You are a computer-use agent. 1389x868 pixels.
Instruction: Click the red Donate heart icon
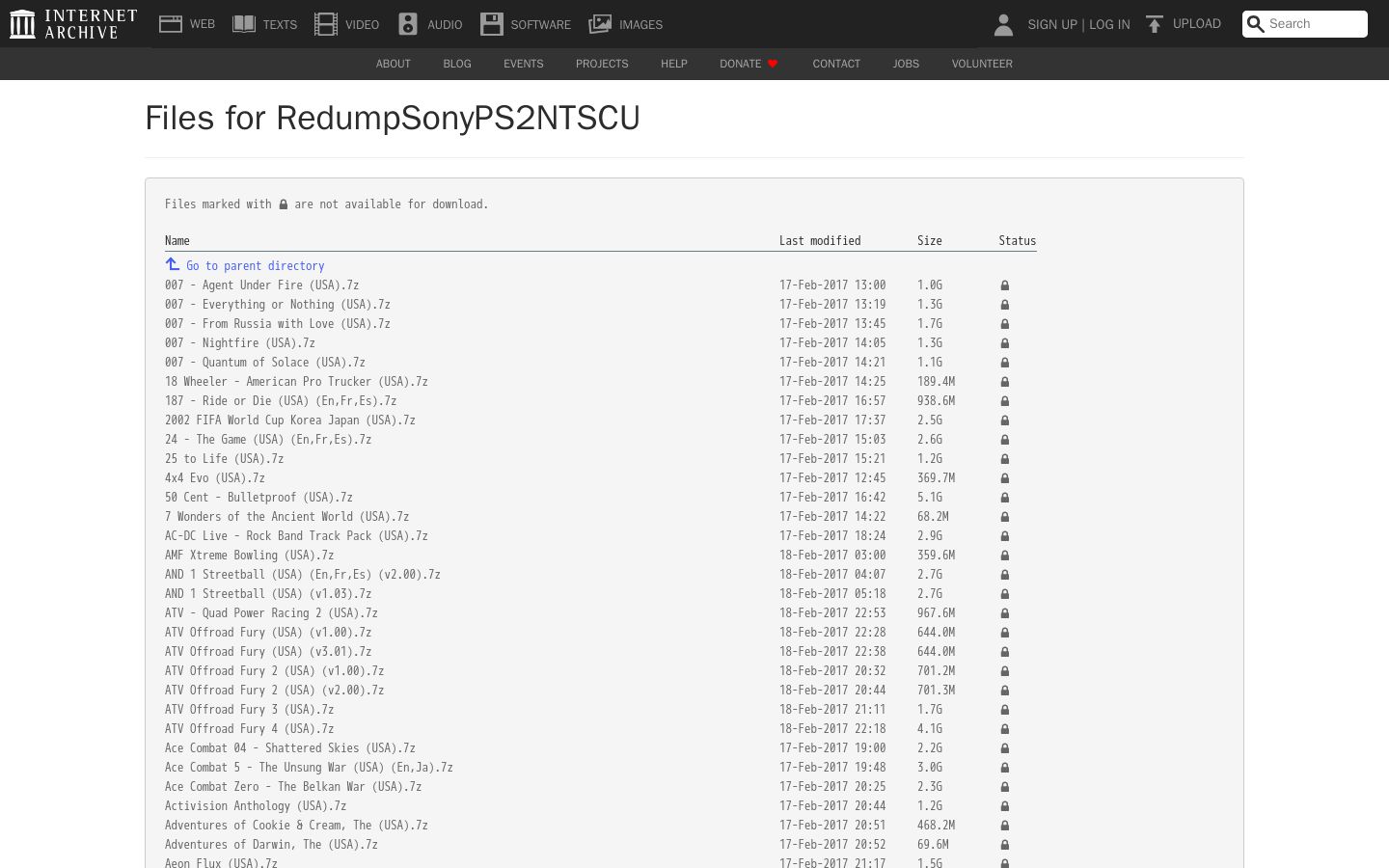pos(773,64)
